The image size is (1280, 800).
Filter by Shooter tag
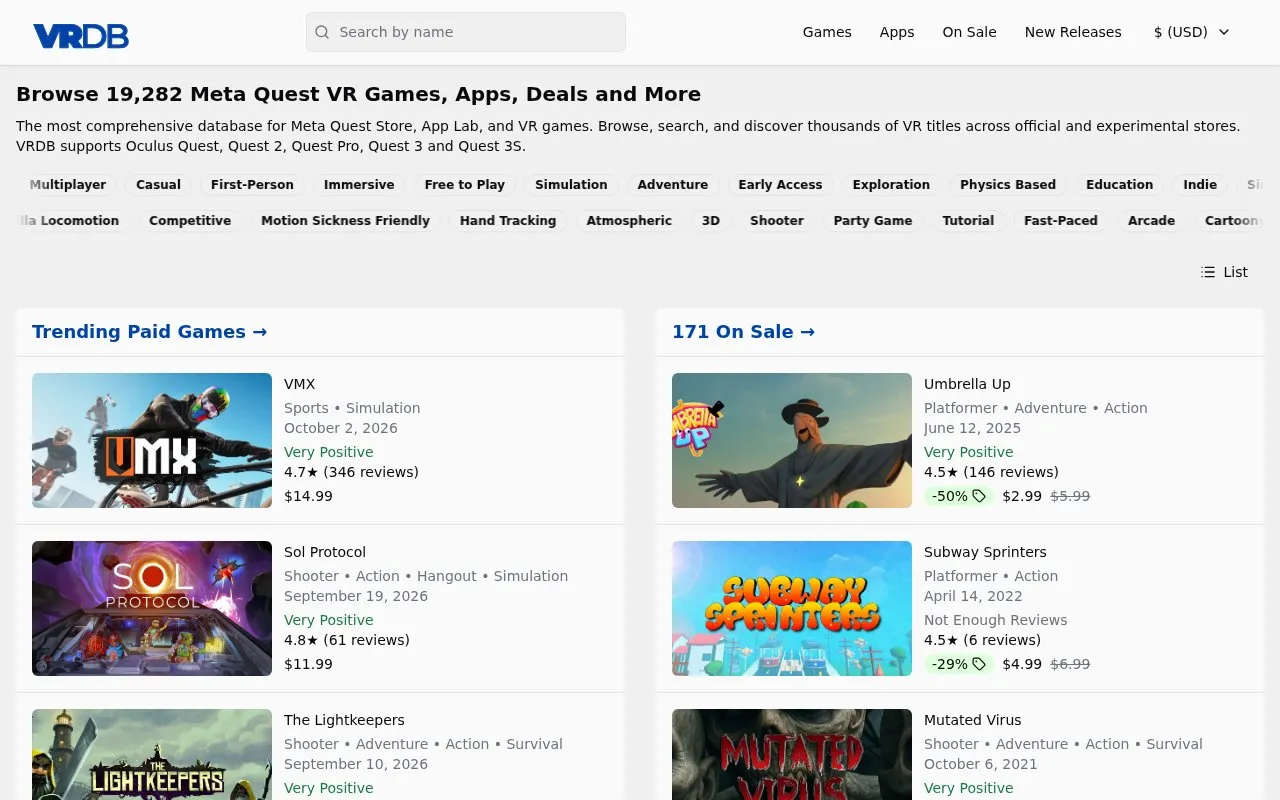coord(777,221)
